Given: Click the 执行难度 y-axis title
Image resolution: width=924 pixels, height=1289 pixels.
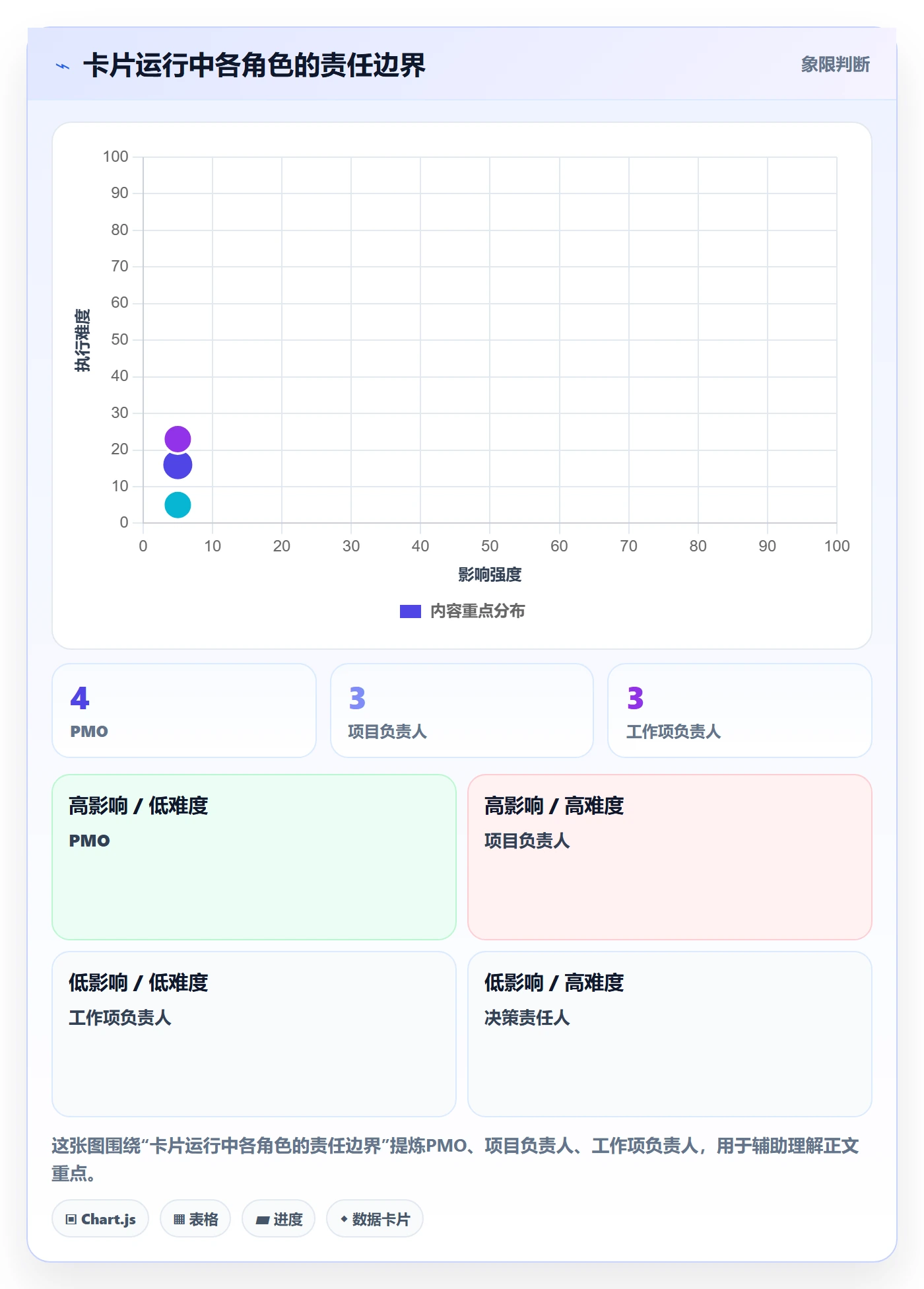Looking at the screenshot, I should coord(82,340).
